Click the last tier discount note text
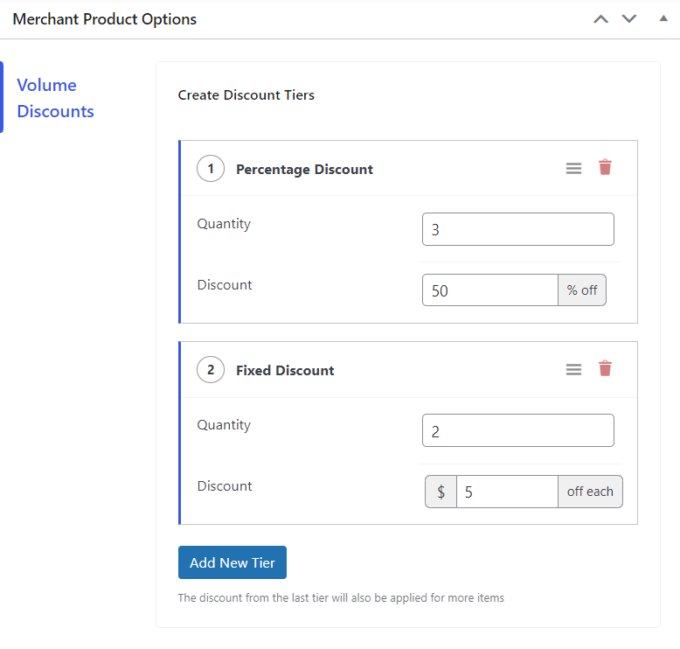680x649 pixels. click(x=341, y=598)
